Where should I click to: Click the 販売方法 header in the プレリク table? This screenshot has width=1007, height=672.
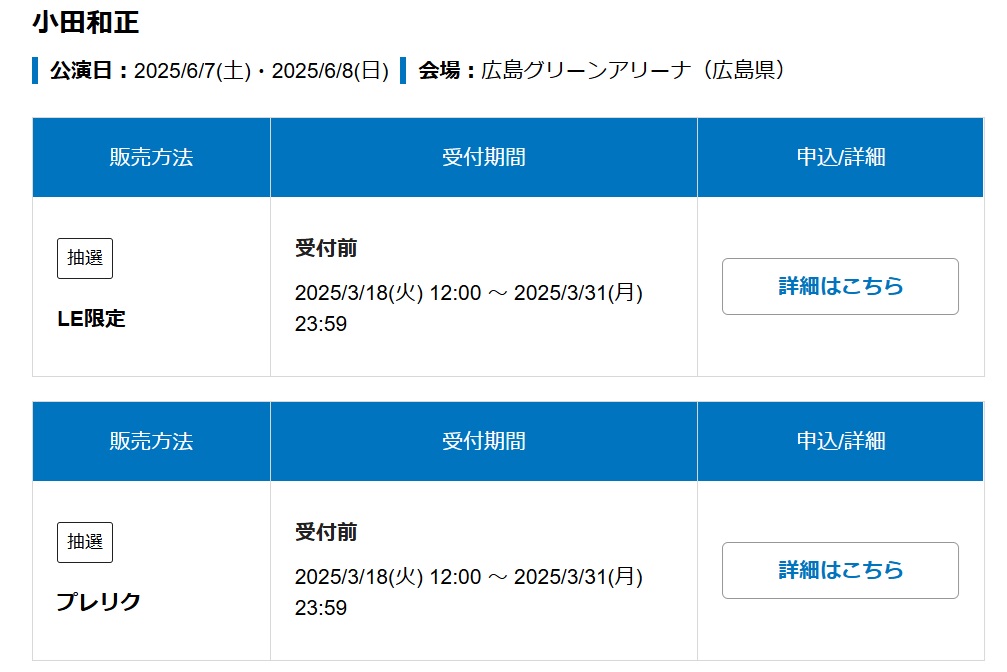pyautogui.click(x=152, y=441)
